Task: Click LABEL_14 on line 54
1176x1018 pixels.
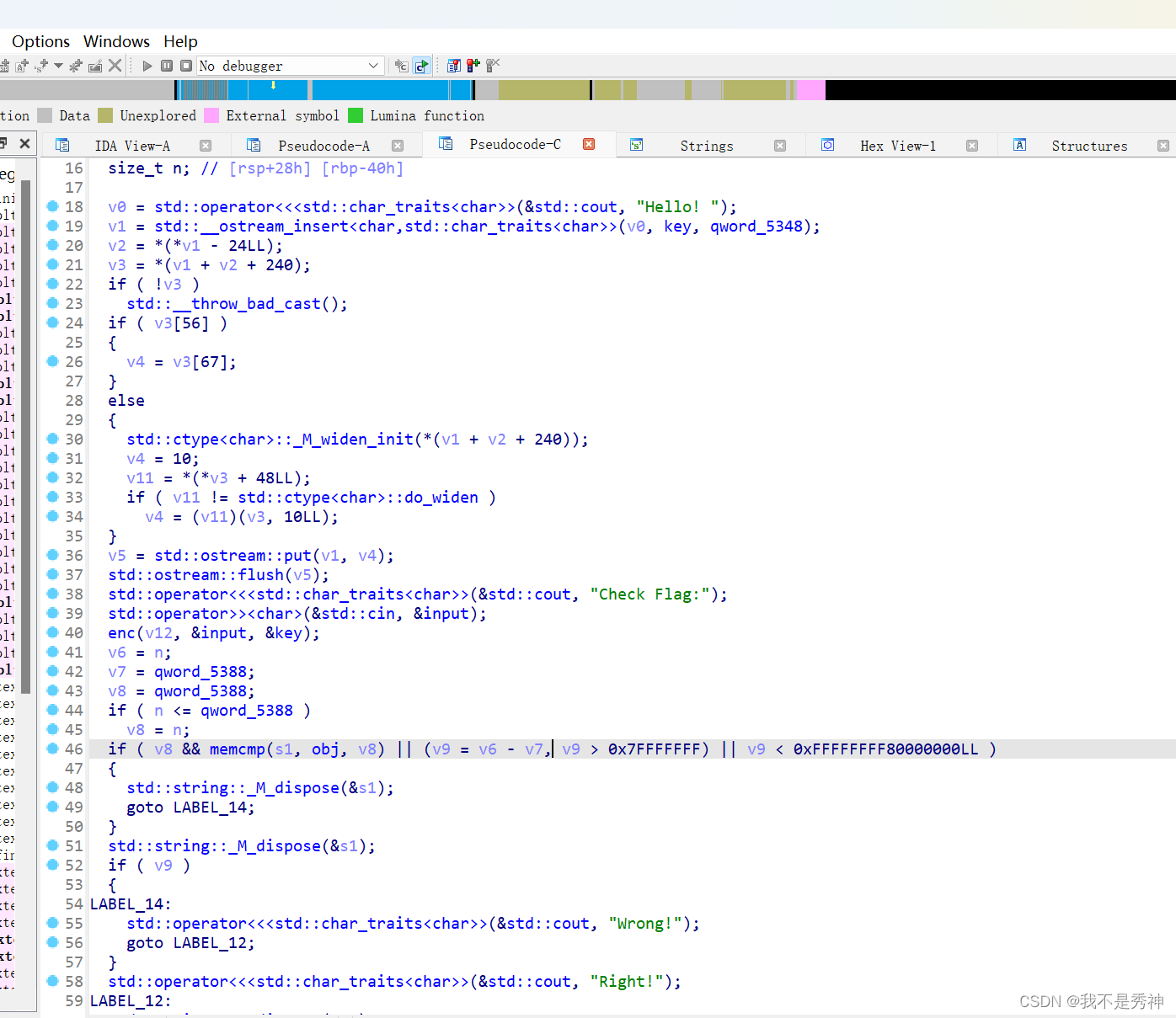Action: [x=126, y=904]
